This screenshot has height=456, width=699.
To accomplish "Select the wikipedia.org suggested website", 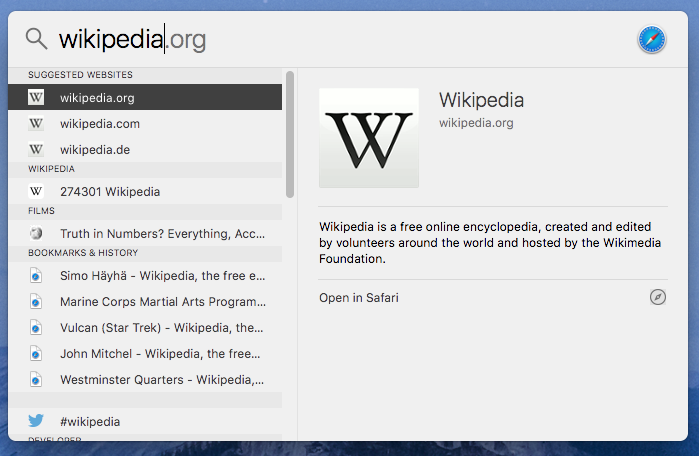I will pos(145,97).
